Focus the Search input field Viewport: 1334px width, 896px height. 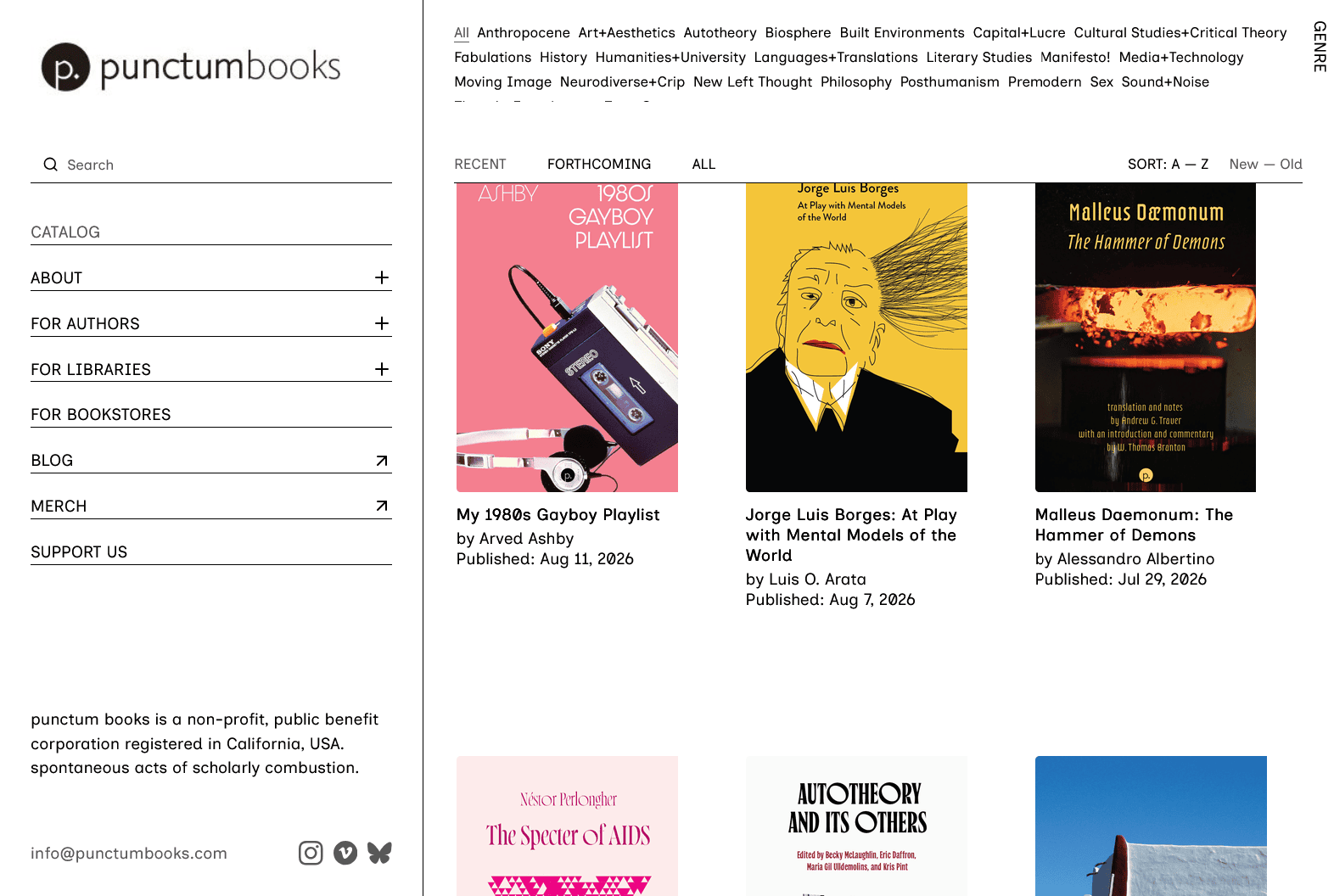(x=211, y=165)
